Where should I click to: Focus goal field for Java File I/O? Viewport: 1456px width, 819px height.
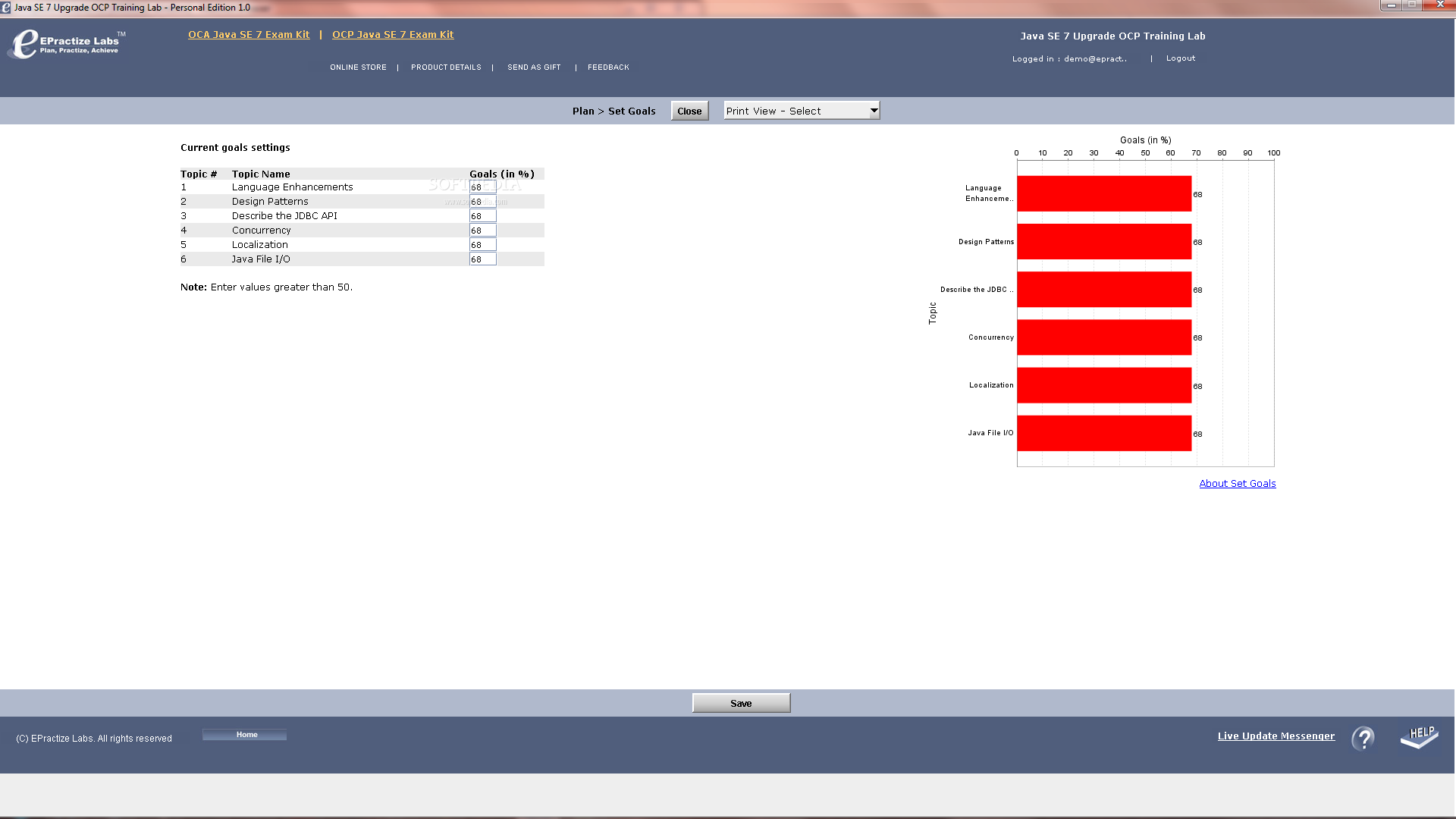point(482,259)
